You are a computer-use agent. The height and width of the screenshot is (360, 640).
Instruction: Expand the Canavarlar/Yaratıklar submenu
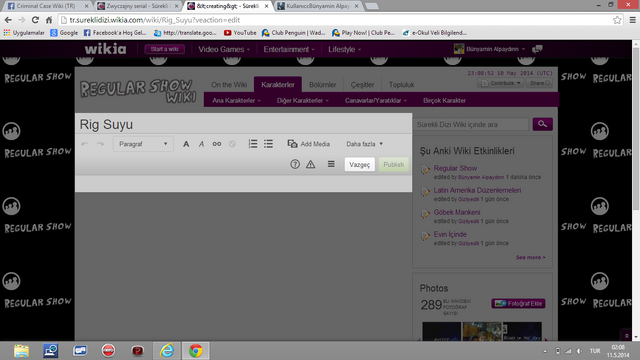(x=376, y=100)
